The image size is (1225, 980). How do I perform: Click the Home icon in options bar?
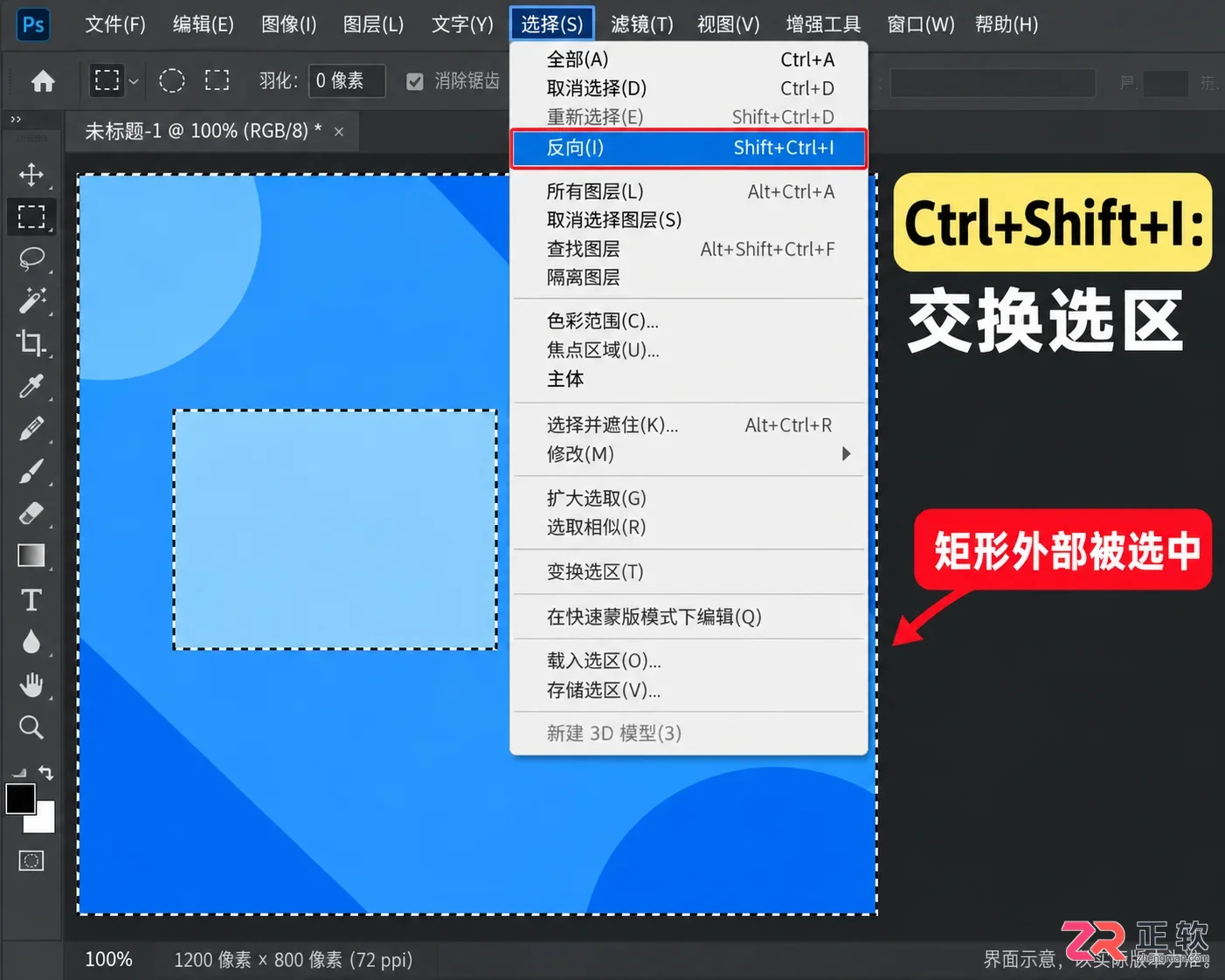[43, 81]
